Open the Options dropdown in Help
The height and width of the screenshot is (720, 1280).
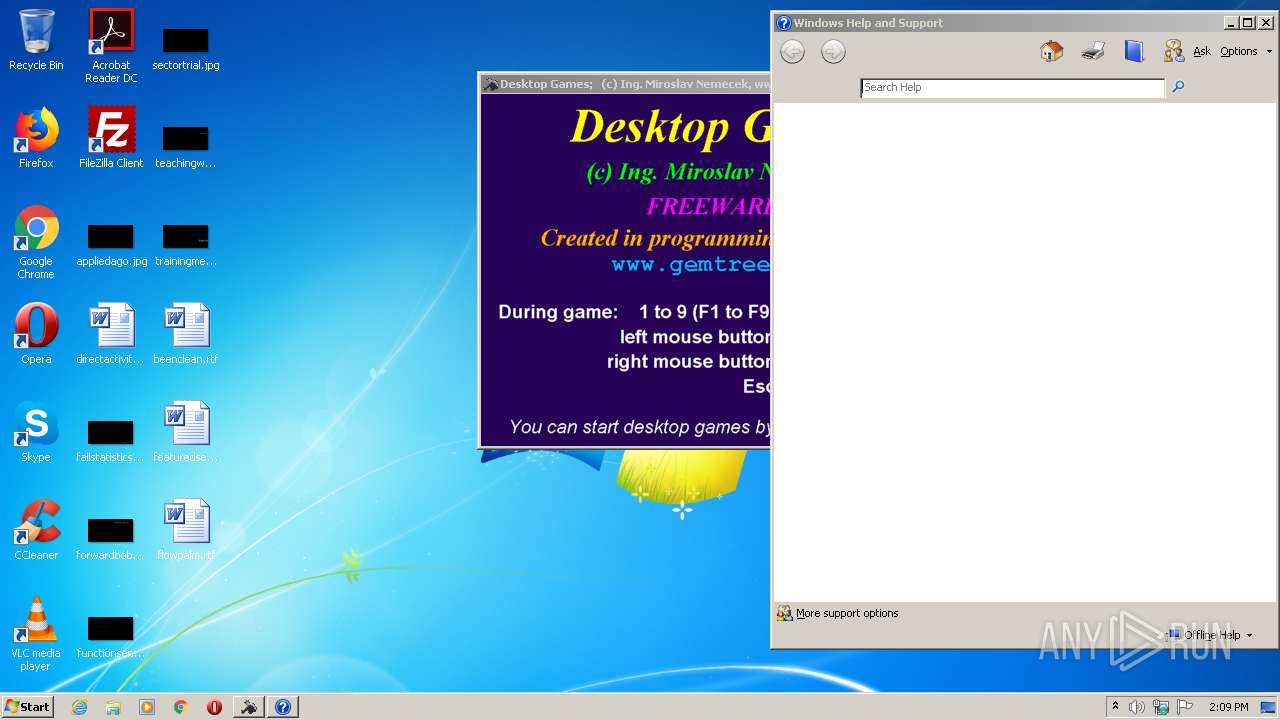1246,52
